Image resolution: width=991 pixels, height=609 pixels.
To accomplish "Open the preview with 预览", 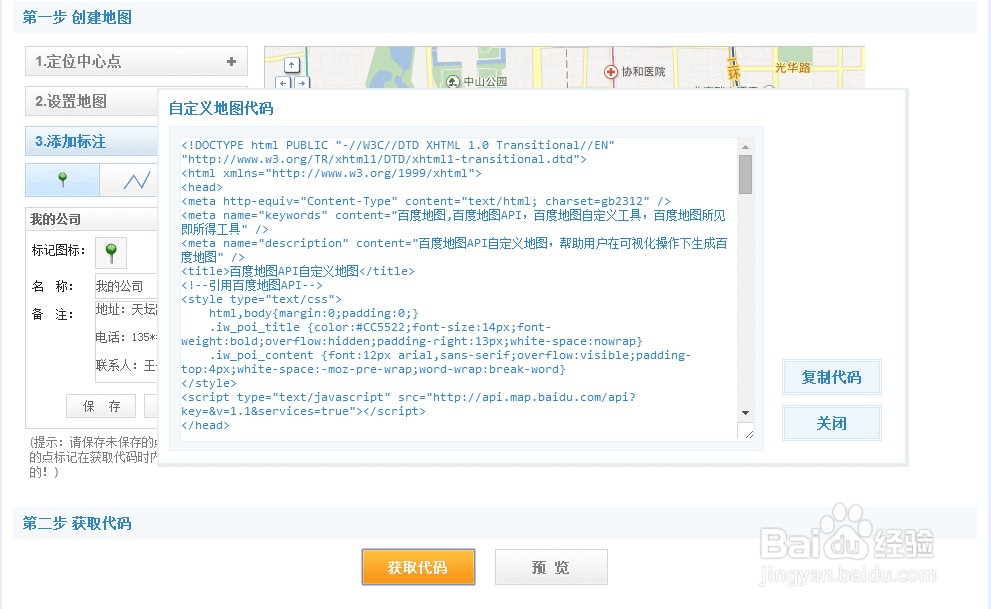I will click(551, 567).
